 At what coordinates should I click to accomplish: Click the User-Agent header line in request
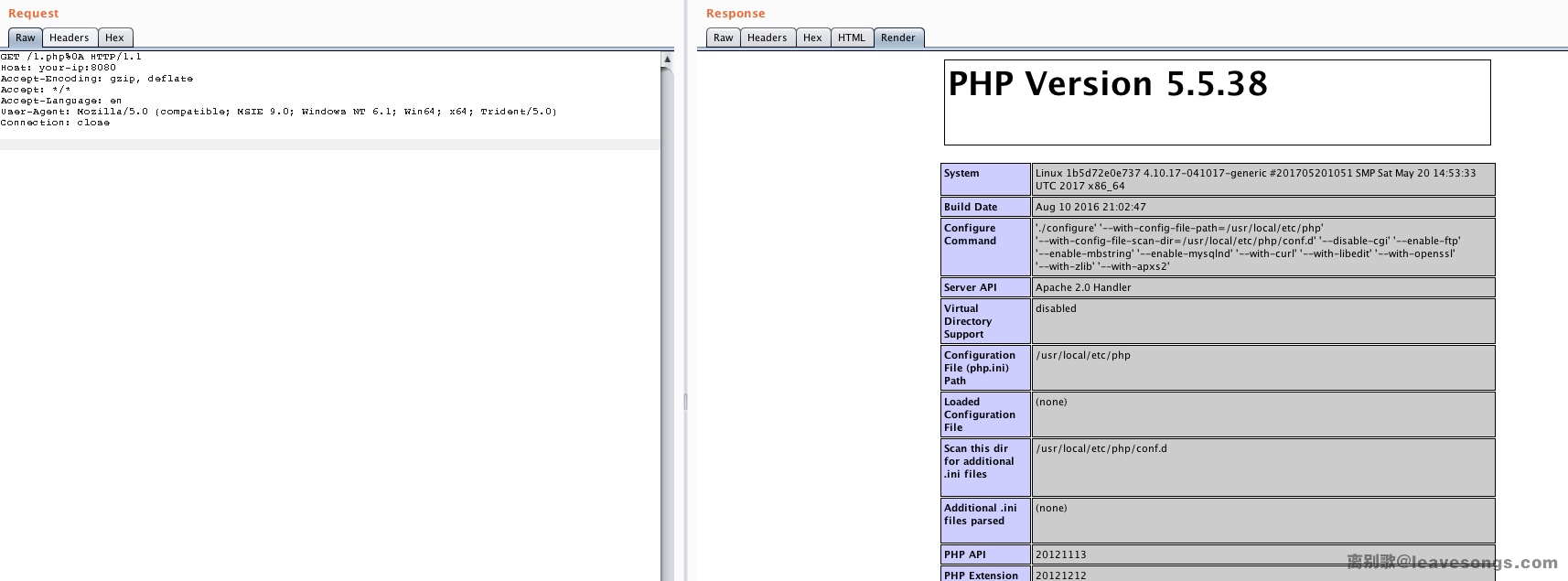point(278,112)
